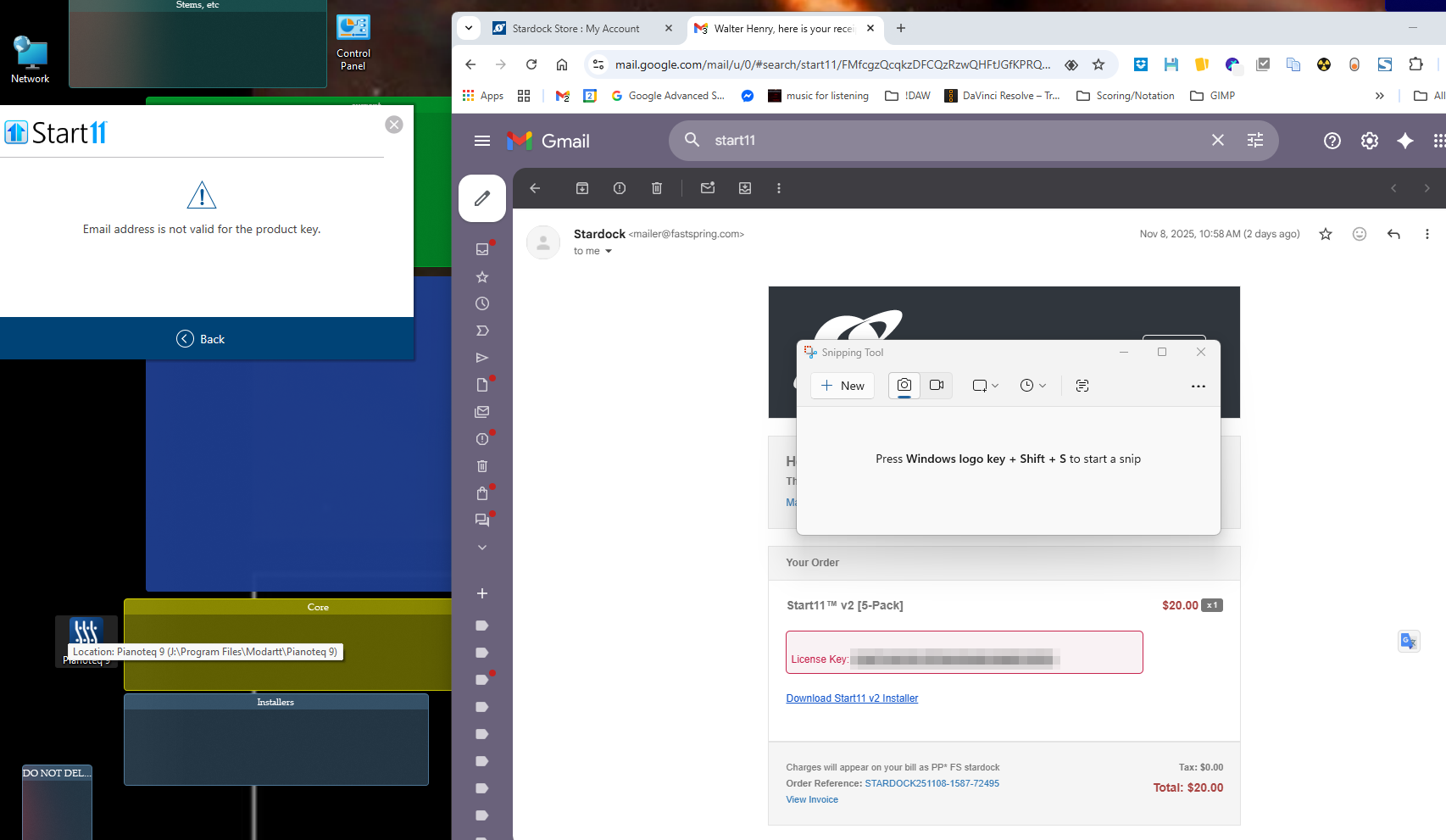
Task: Select video record mode in Snipping Tool
Action: [x=937, y=386]
